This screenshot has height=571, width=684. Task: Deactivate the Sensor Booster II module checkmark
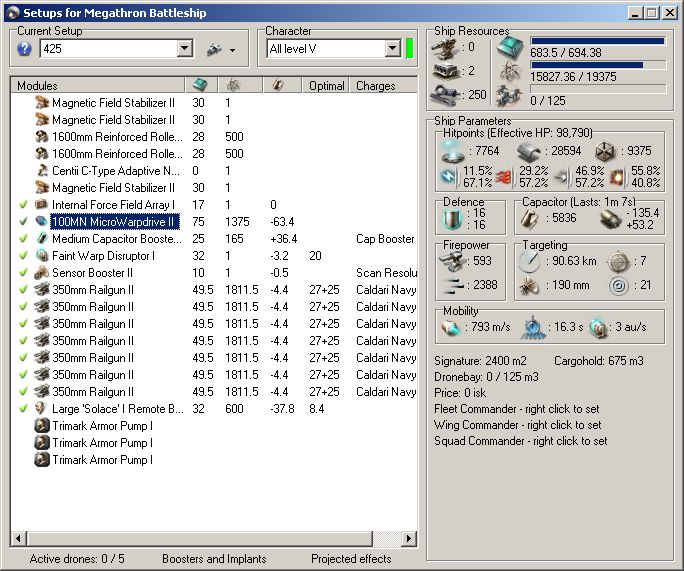23,273
